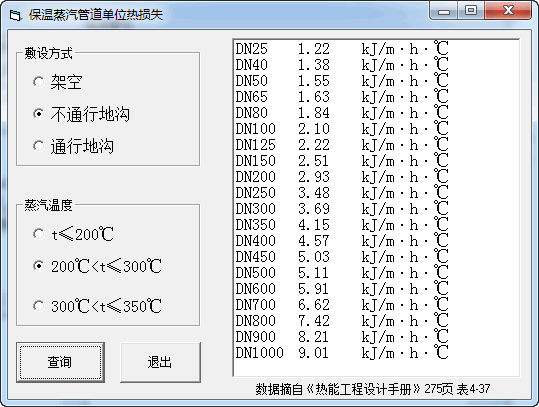539x407 pixels.
Task: Click the application icon in the title bar
Action: click(x=15, y=15)
